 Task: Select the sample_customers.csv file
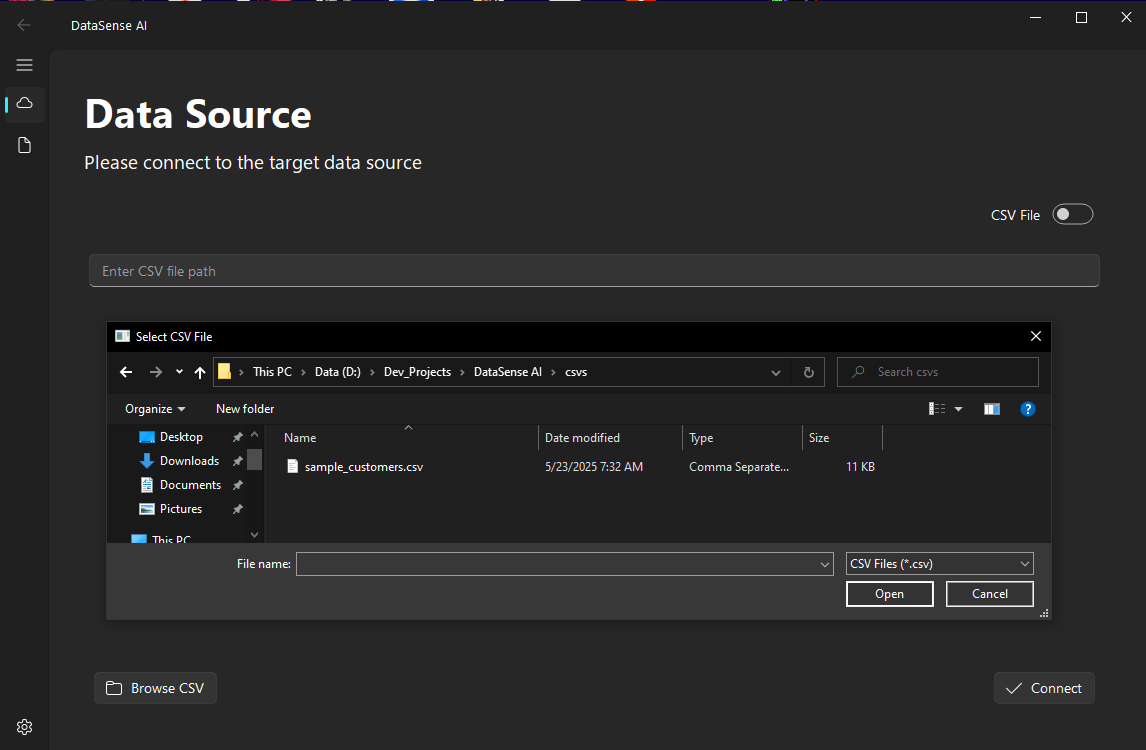click(363, 467)
